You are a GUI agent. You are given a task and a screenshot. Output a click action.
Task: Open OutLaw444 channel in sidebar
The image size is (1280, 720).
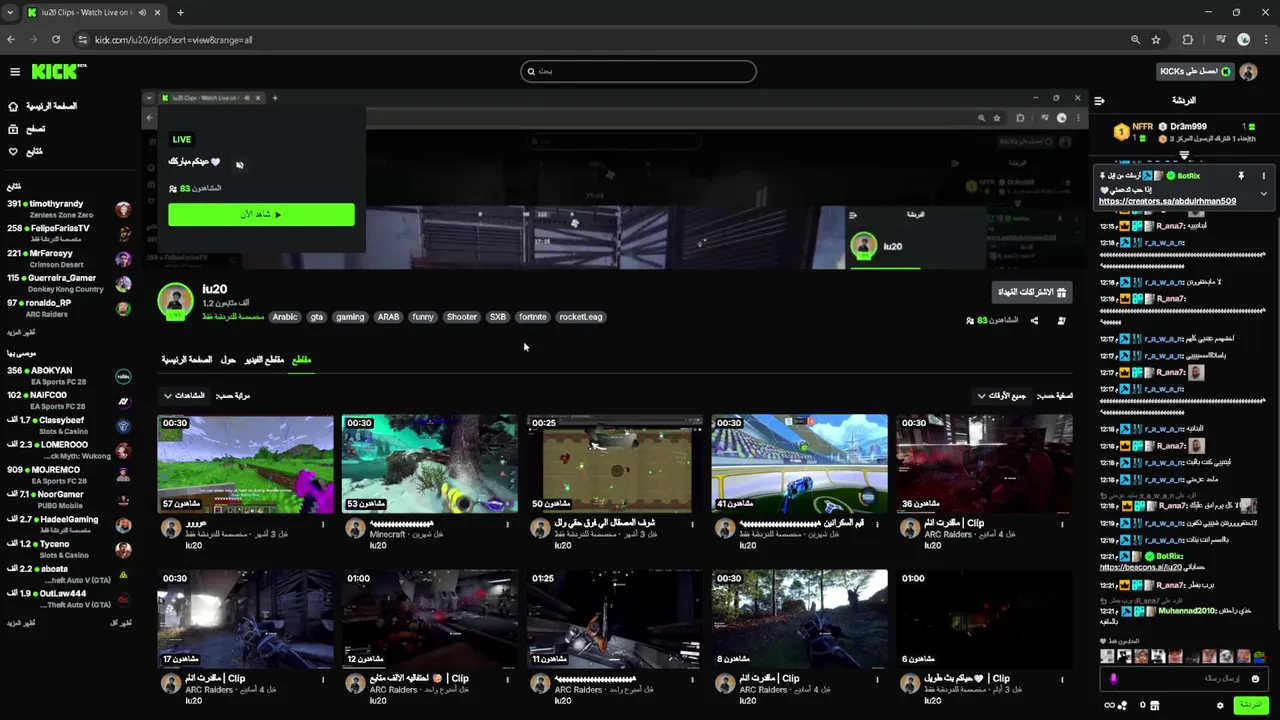[69, 598]
